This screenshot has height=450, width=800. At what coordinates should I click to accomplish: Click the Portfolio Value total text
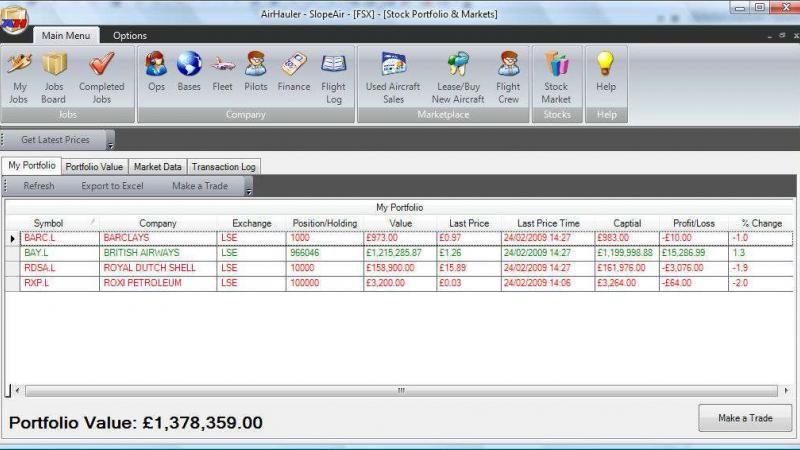136,422
